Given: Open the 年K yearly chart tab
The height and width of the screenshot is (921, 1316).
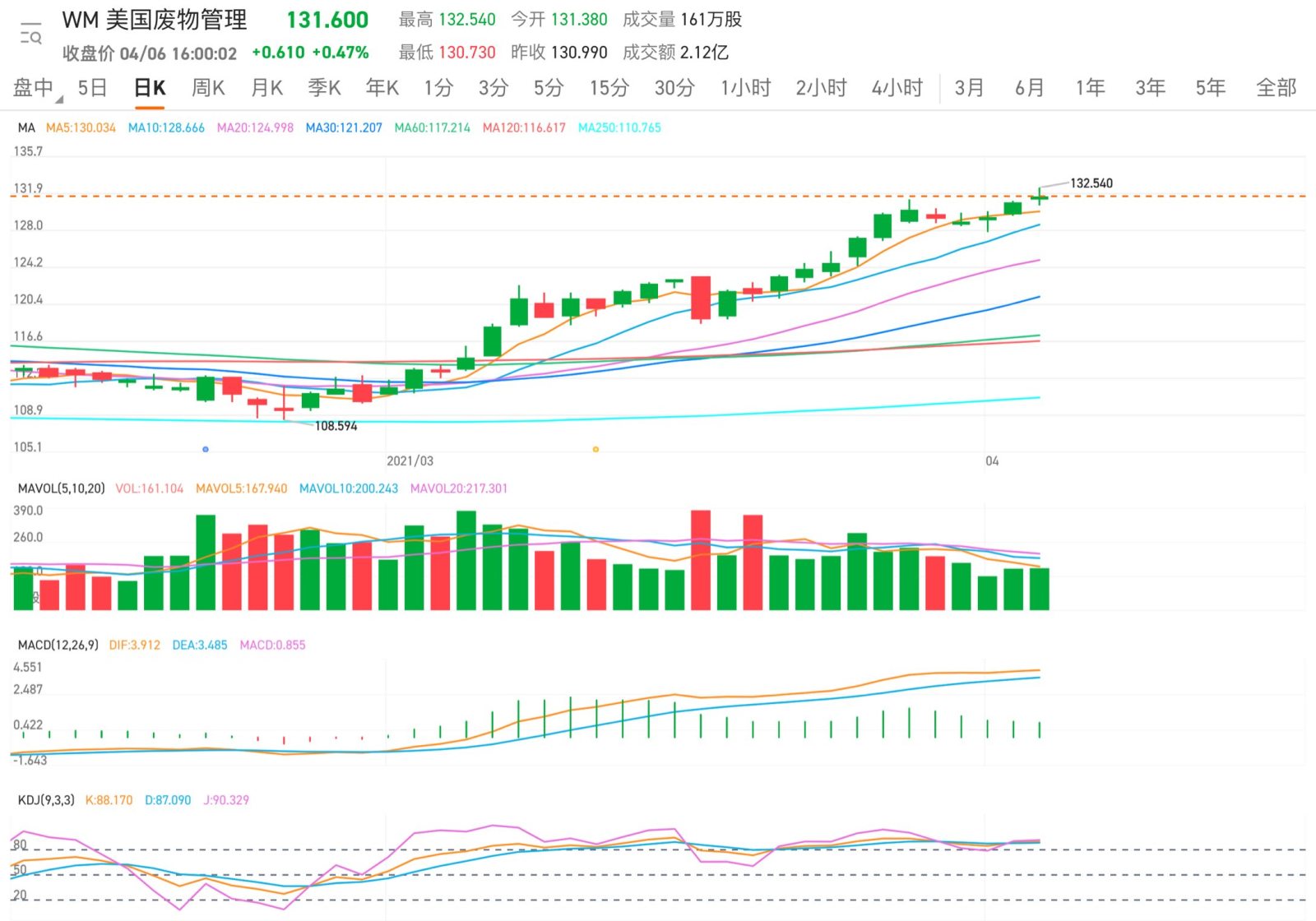Looking at the screenshot, I should [x=382, y=88].
